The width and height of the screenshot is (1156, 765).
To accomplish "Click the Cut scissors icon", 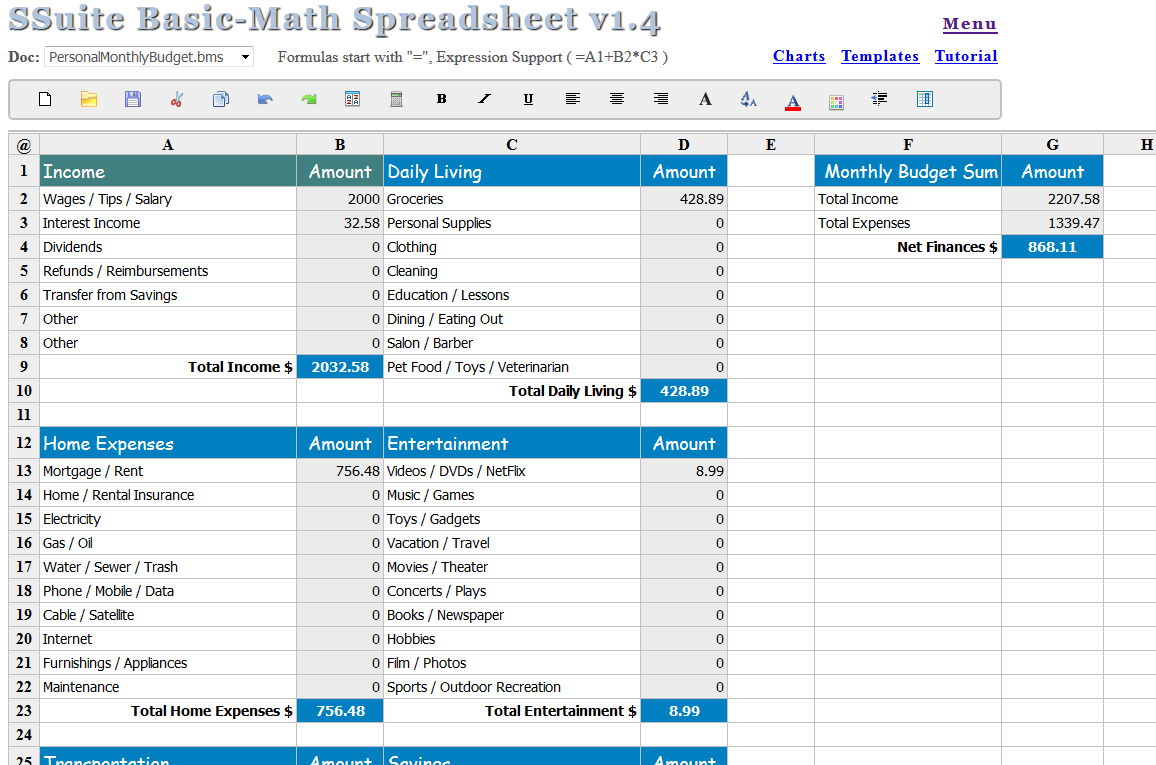I will click(x=177, y=99).
